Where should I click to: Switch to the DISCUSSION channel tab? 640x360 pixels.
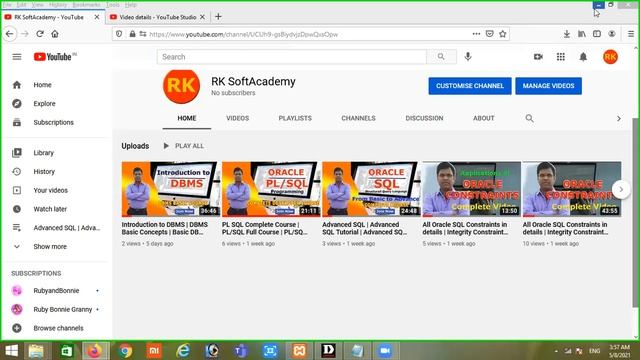click(x=424, y=118)
